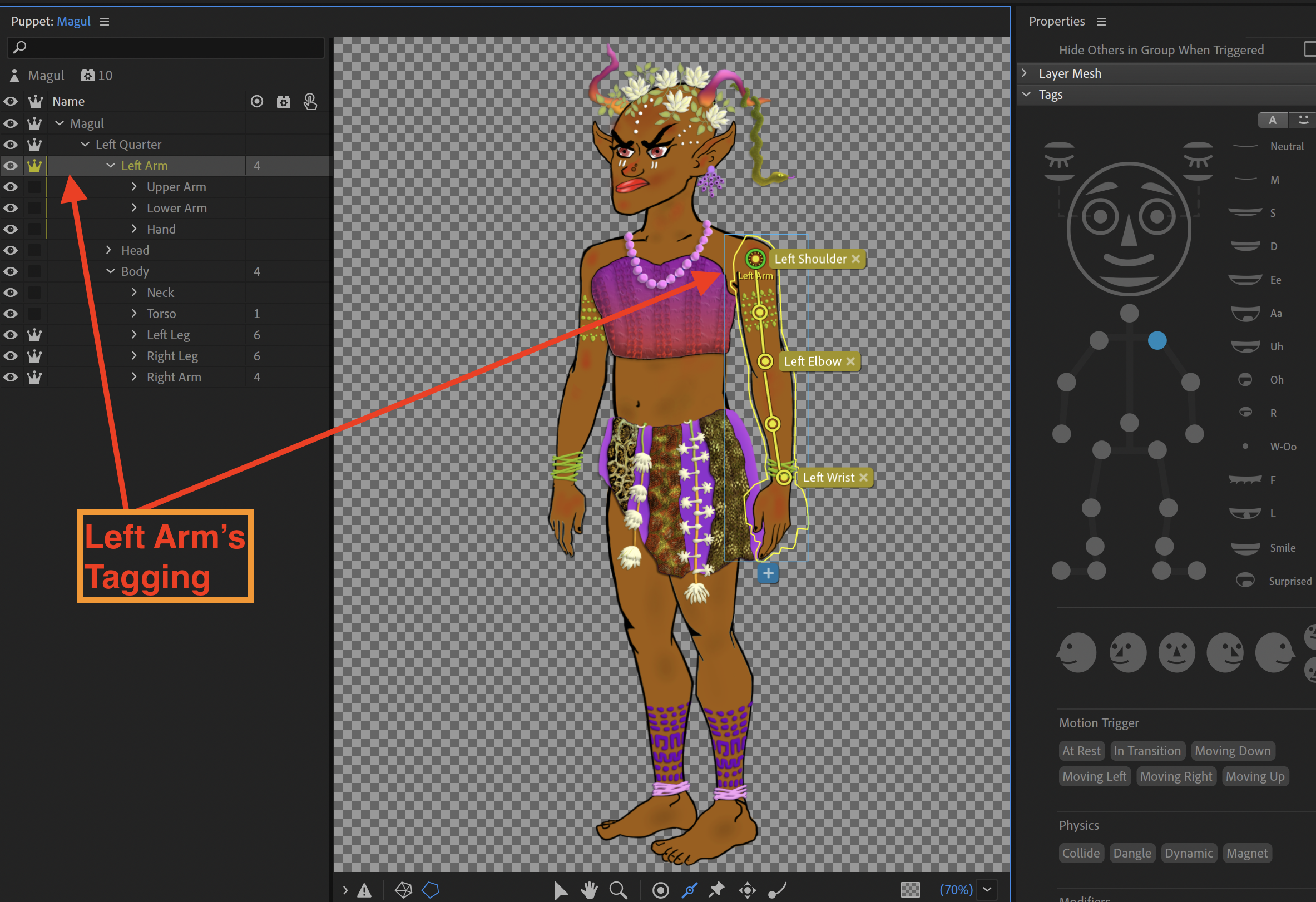Enable Collide physics

point(1081,853)
